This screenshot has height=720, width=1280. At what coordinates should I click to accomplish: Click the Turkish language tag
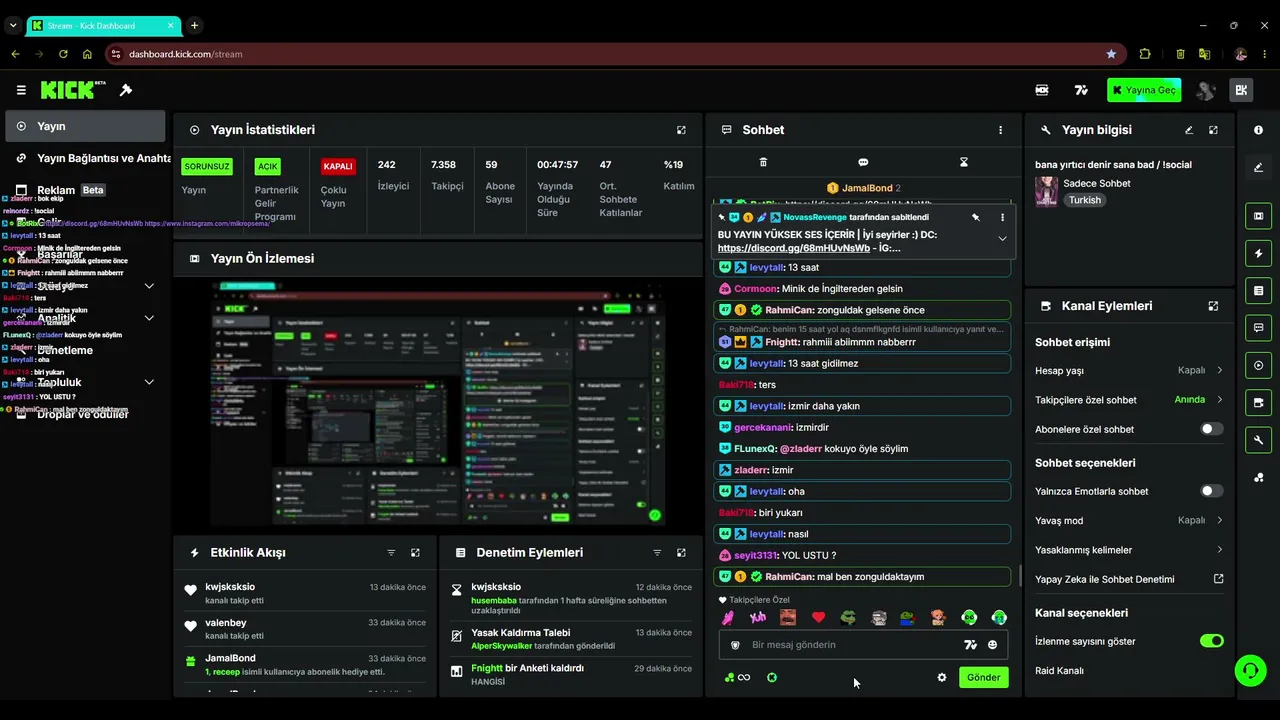point(1084,200)
